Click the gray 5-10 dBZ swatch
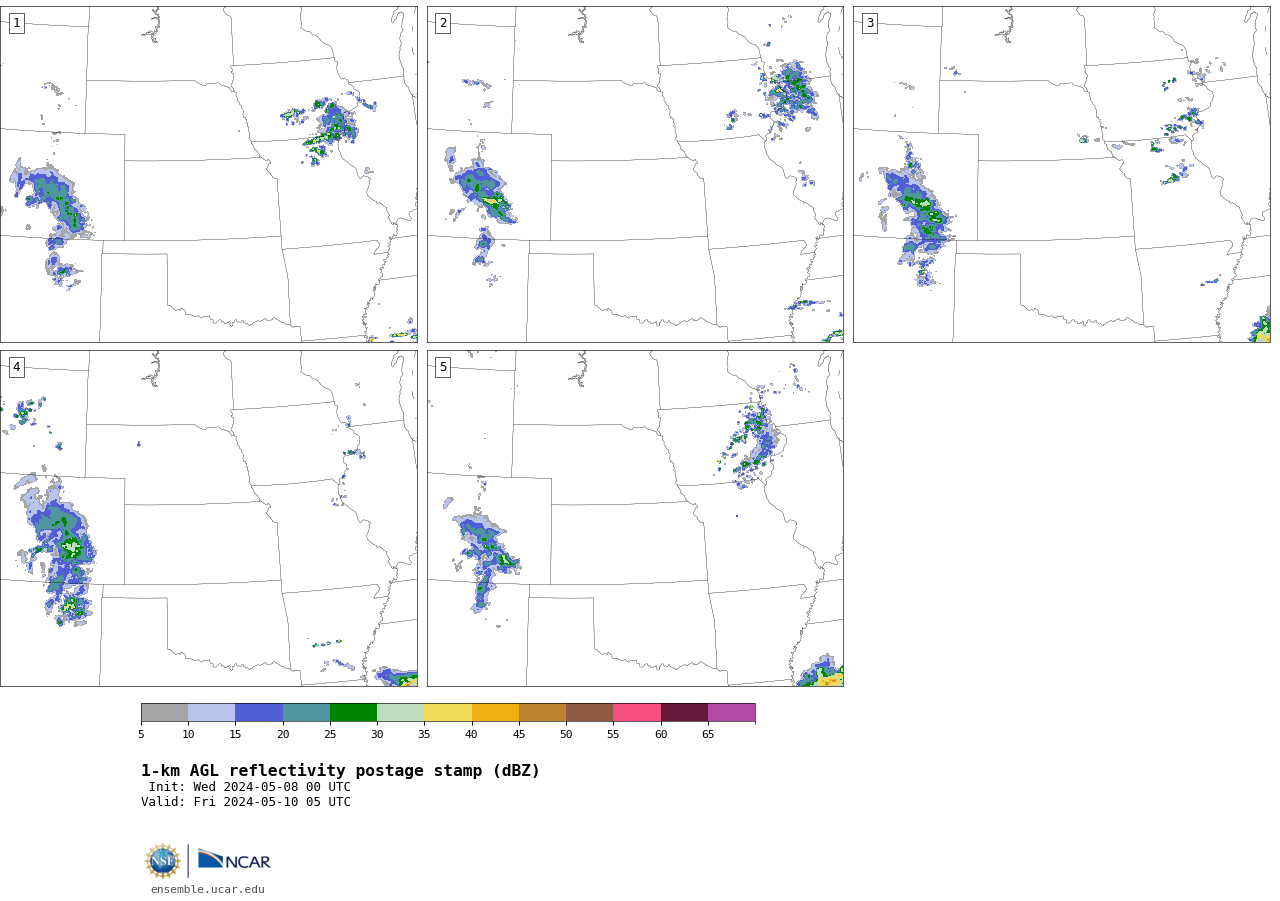The image size is (1280, 901). pyautogui.click(x=164, y=712)
